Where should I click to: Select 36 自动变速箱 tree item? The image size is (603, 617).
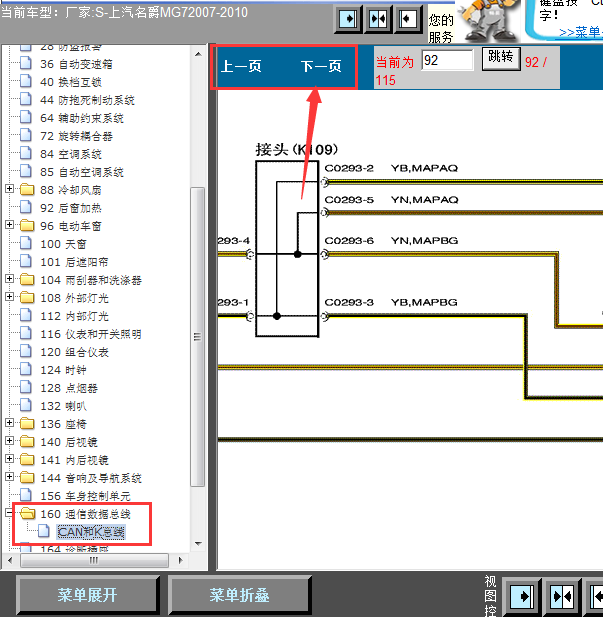(76, 64)
